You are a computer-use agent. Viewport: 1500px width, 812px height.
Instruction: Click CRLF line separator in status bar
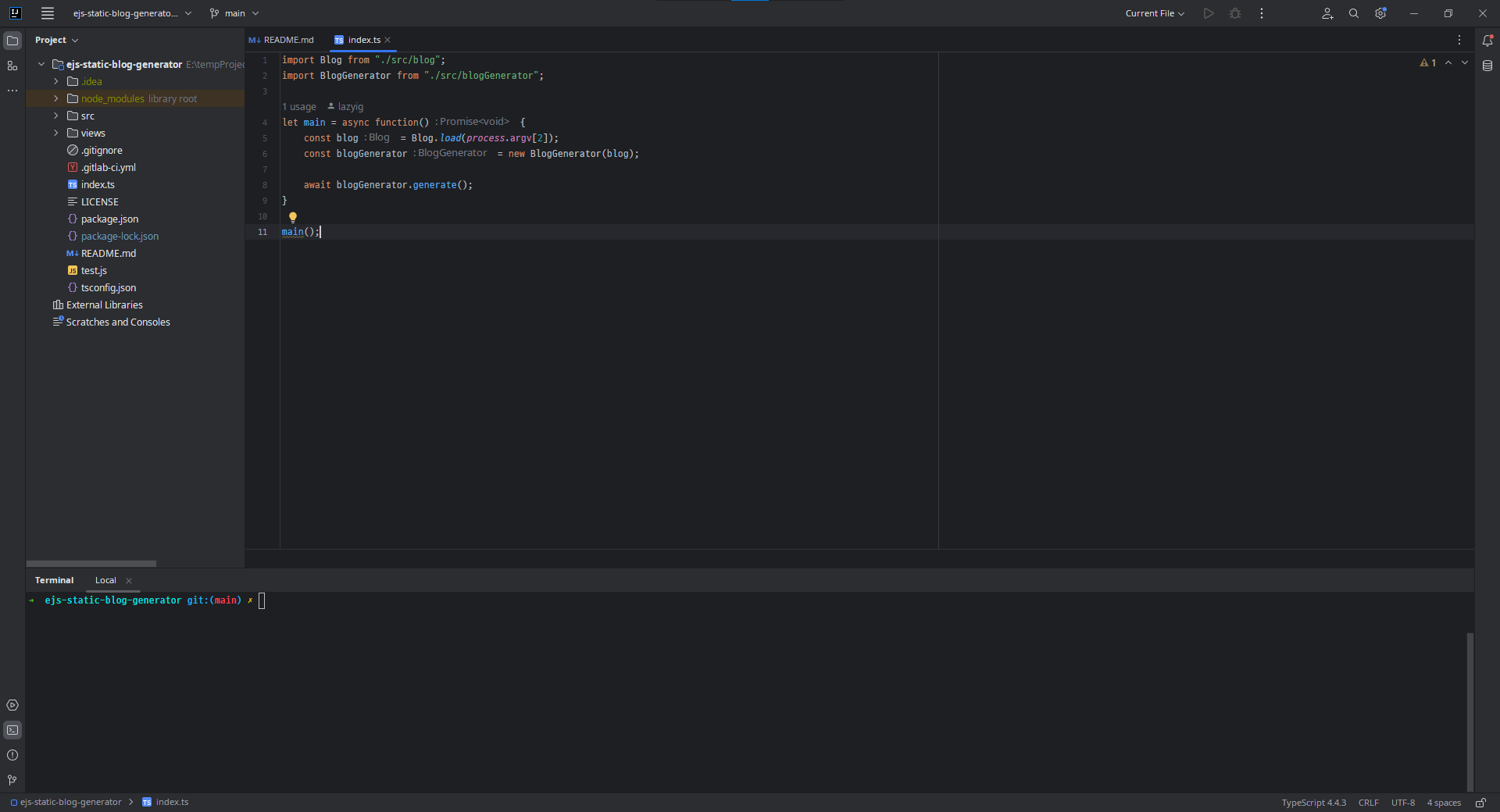click(x=1368, y=803)
